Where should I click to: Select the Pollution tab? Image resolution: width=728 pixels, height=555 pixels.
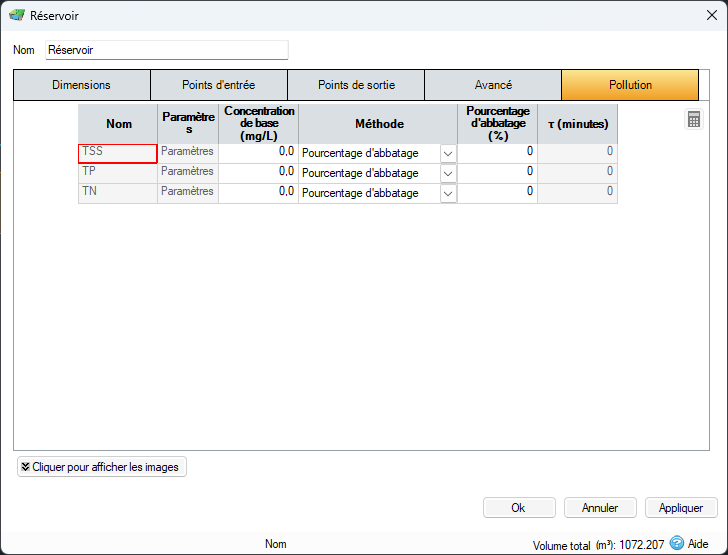[630, 85]
